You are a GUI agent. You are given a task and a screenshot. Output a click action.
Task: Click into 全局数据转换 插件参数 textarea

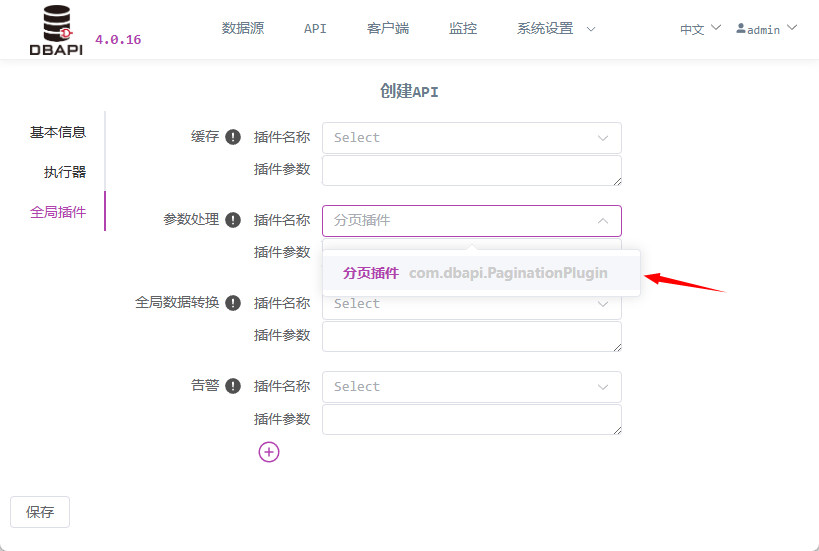472,336
